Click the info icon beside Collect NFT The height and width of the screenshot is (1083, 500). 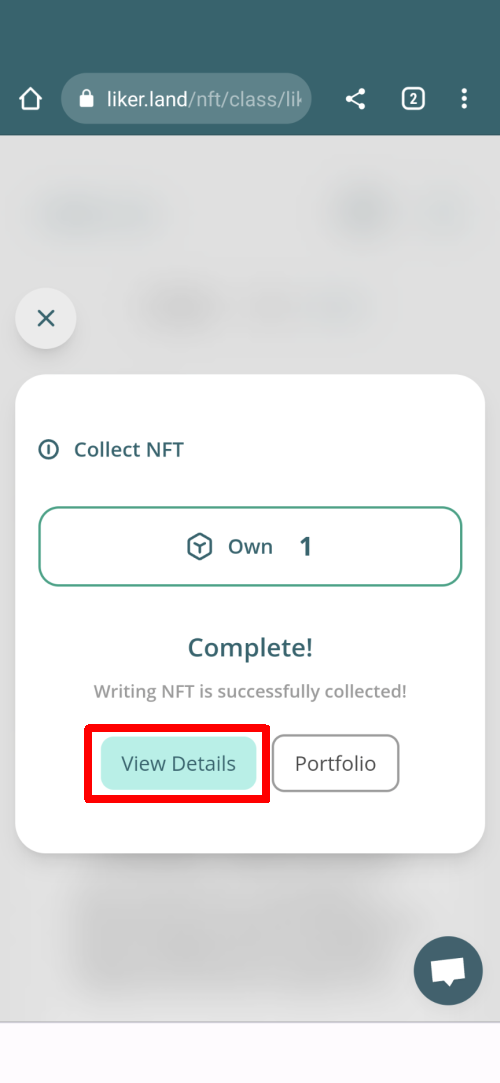48,450
